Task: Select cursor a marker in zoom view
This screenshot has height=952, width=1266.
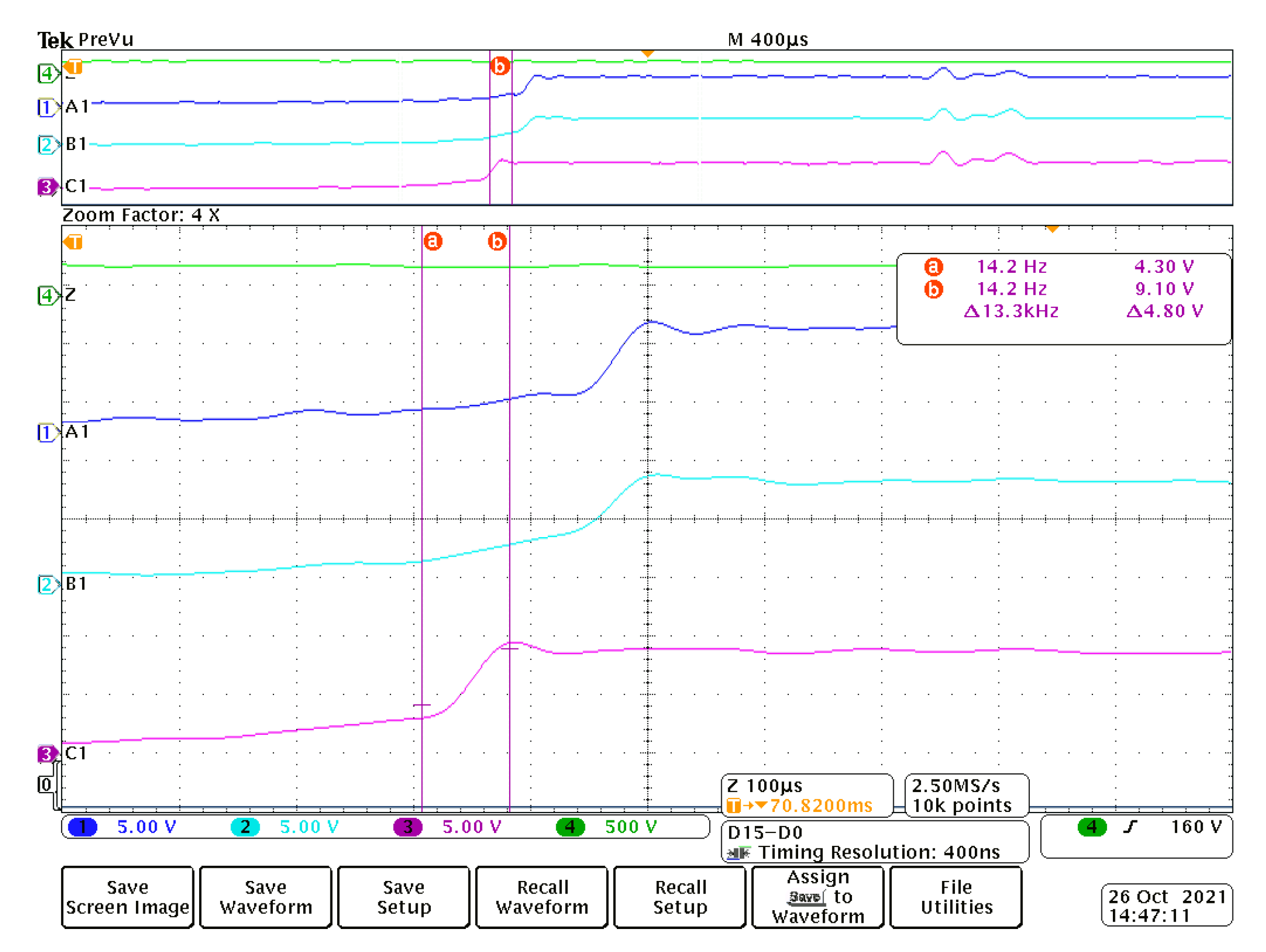Action: tap(433, 241)
